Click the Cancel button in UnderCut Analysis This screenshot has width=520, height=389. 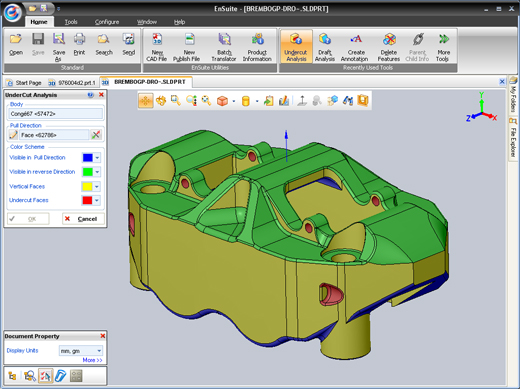coord(83,219)
